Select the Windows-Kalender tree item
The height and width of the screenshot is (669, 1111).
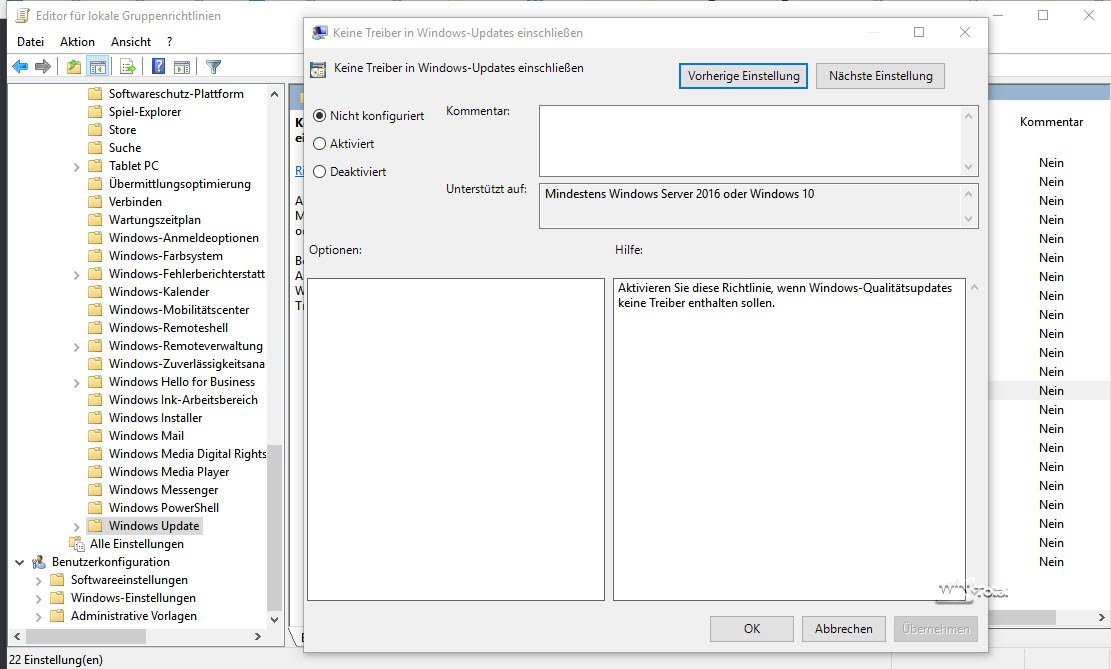click(159, 291)
